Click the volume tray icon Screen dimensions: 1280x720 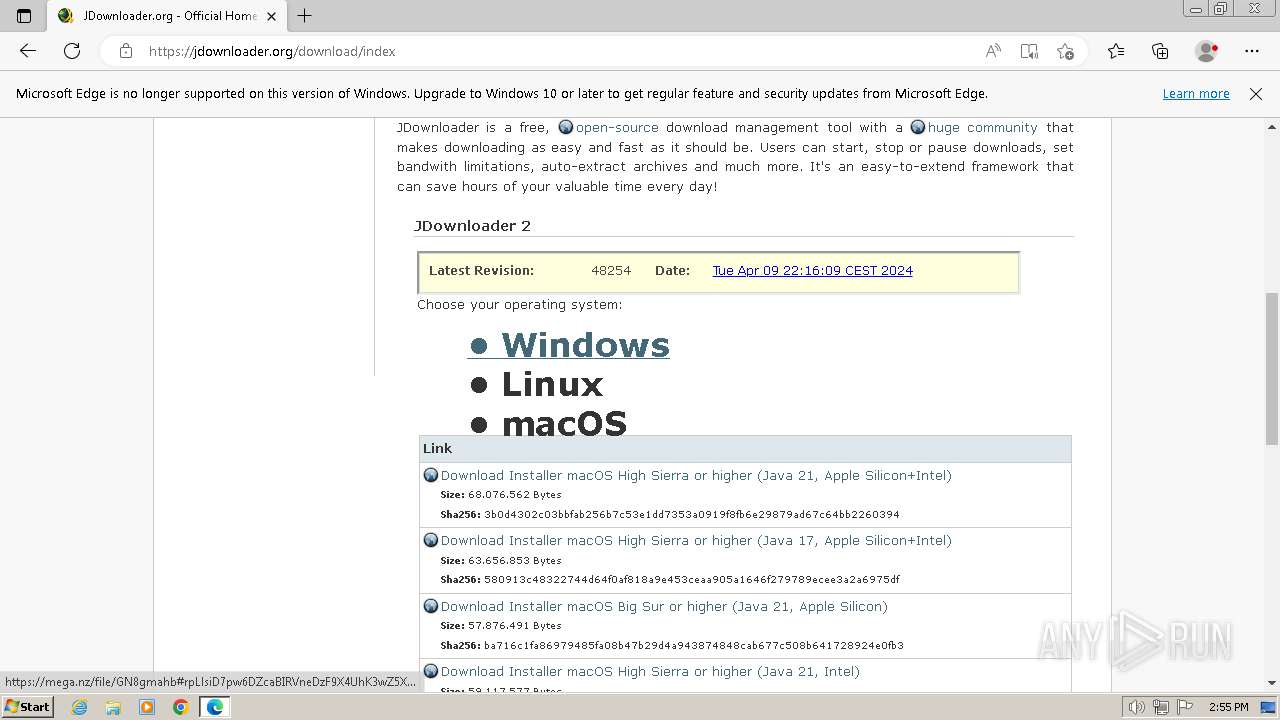point(1138,707)
